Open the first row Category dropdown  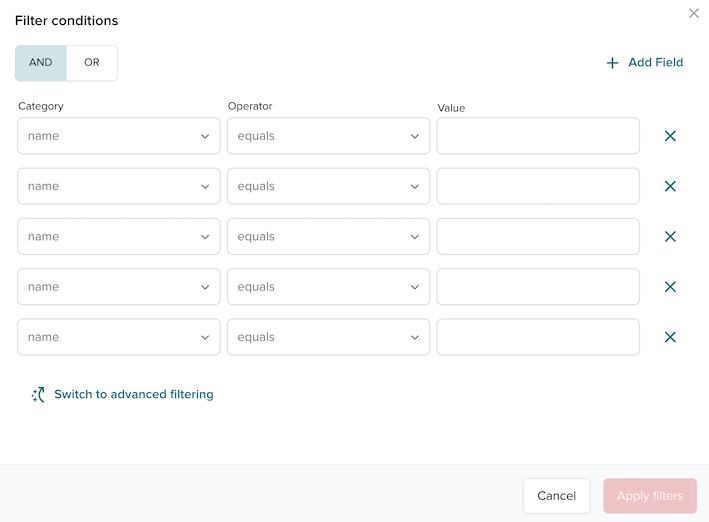tap(119, 136)
